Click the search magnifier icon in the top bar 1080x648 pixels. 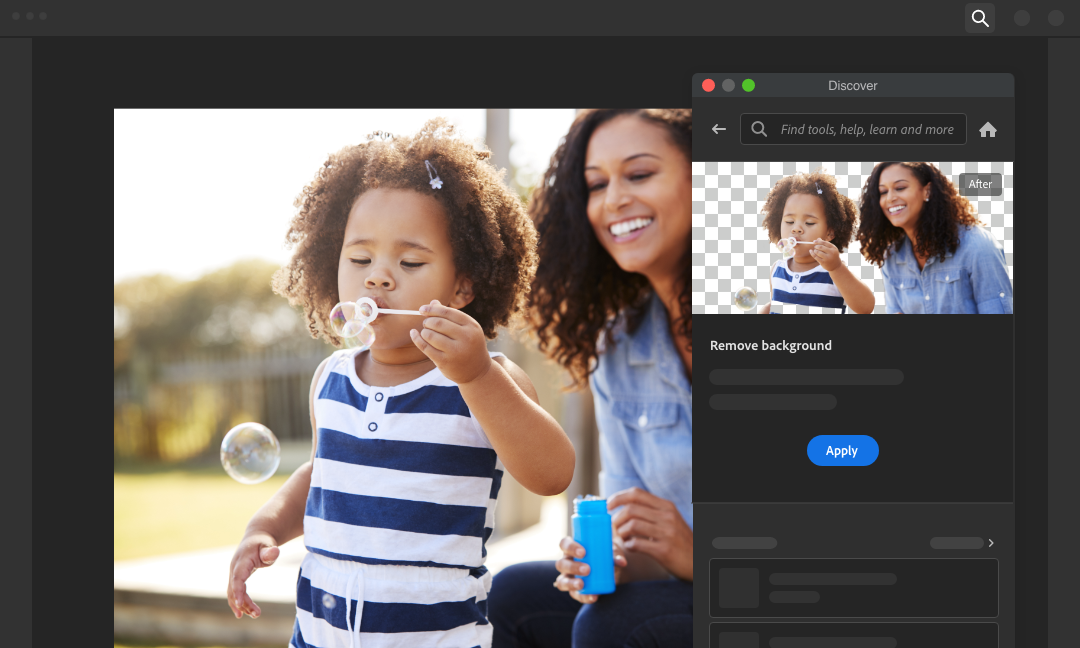pyautogui.click(x=980, y=18)
